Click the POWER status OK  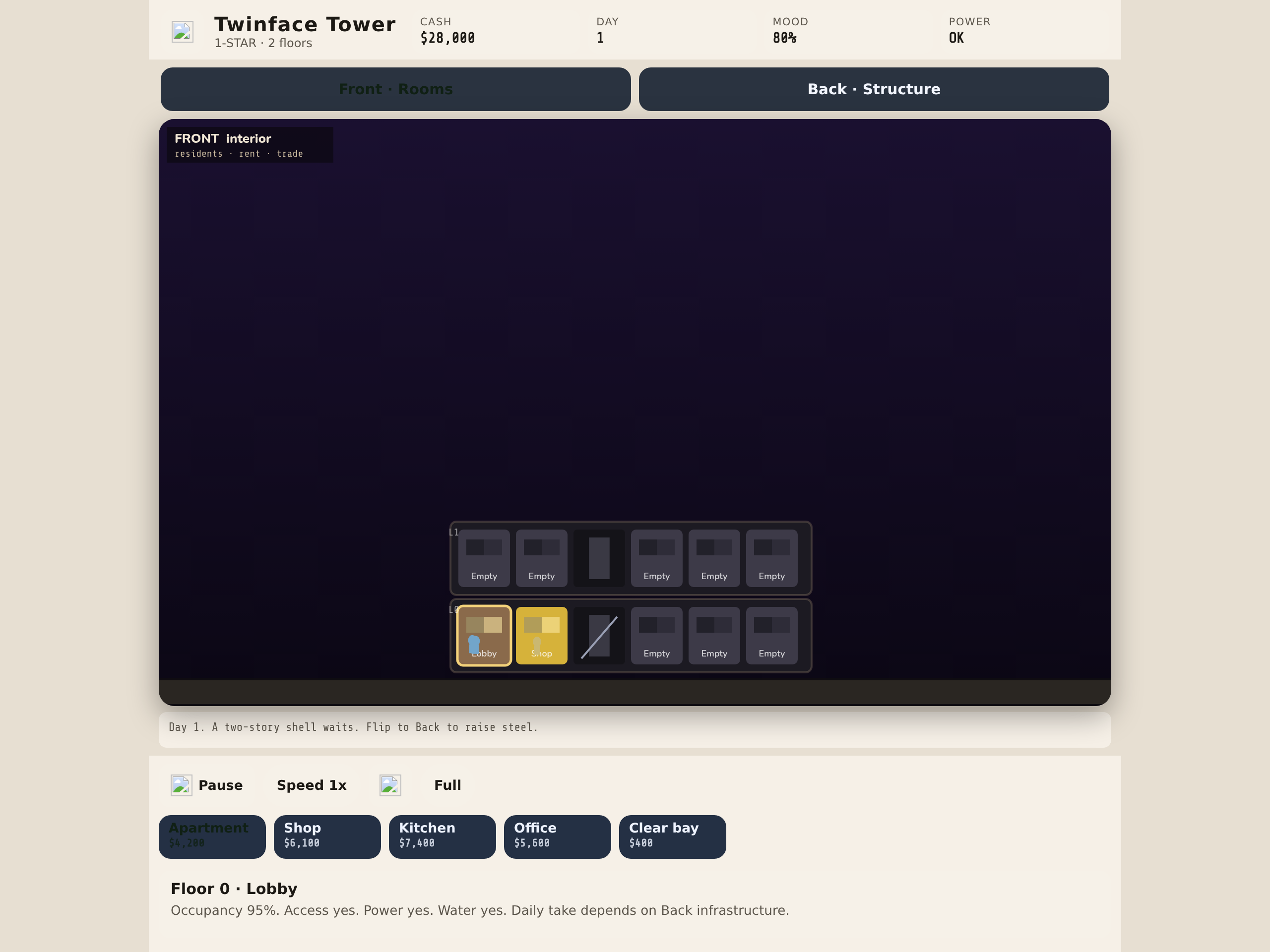point(956,38)
